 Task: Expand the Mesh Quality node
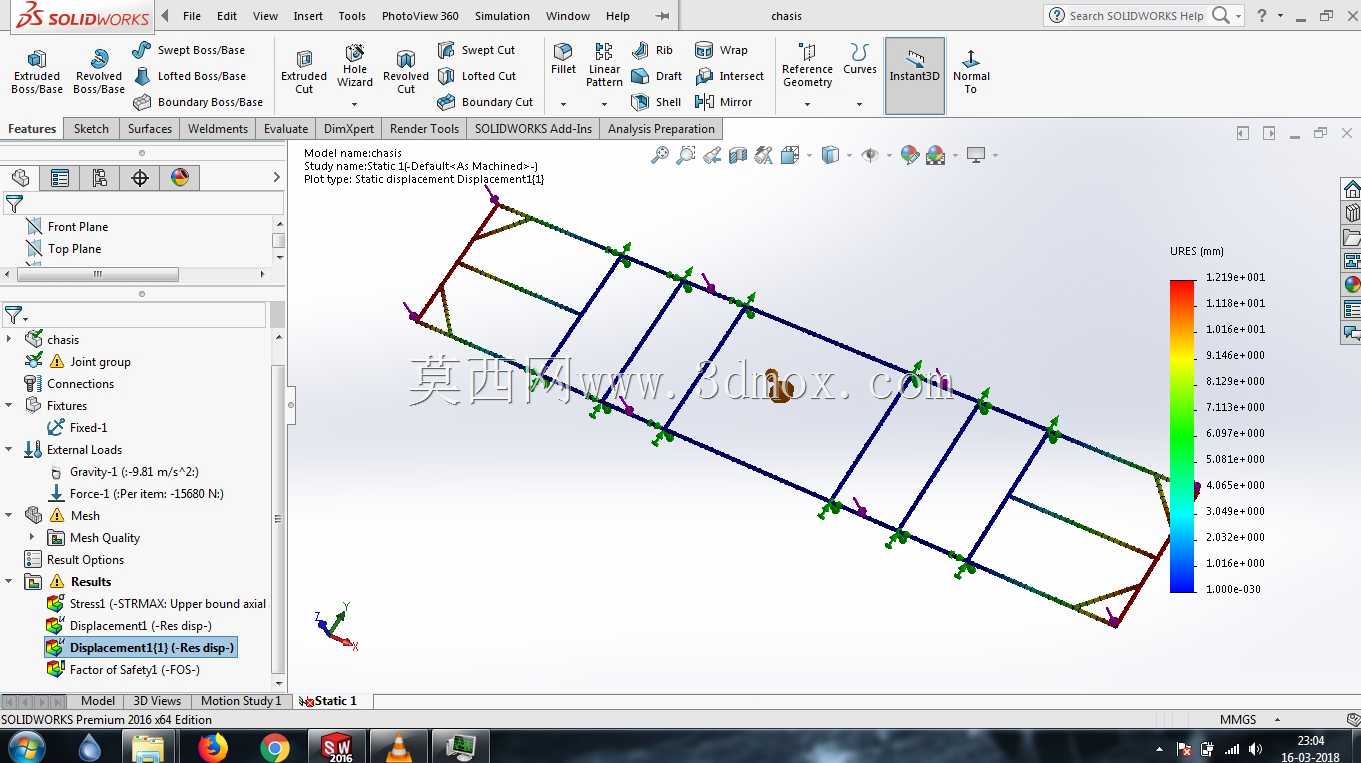[32, 538]
